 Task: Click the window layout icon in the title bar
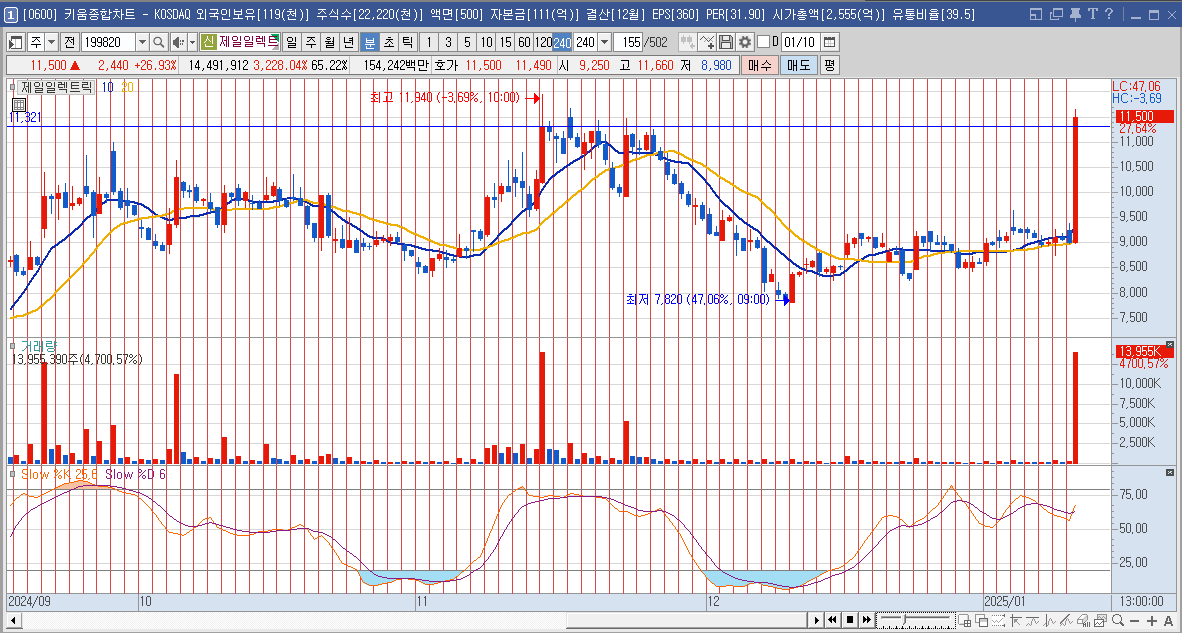[x=1037, y=14]
